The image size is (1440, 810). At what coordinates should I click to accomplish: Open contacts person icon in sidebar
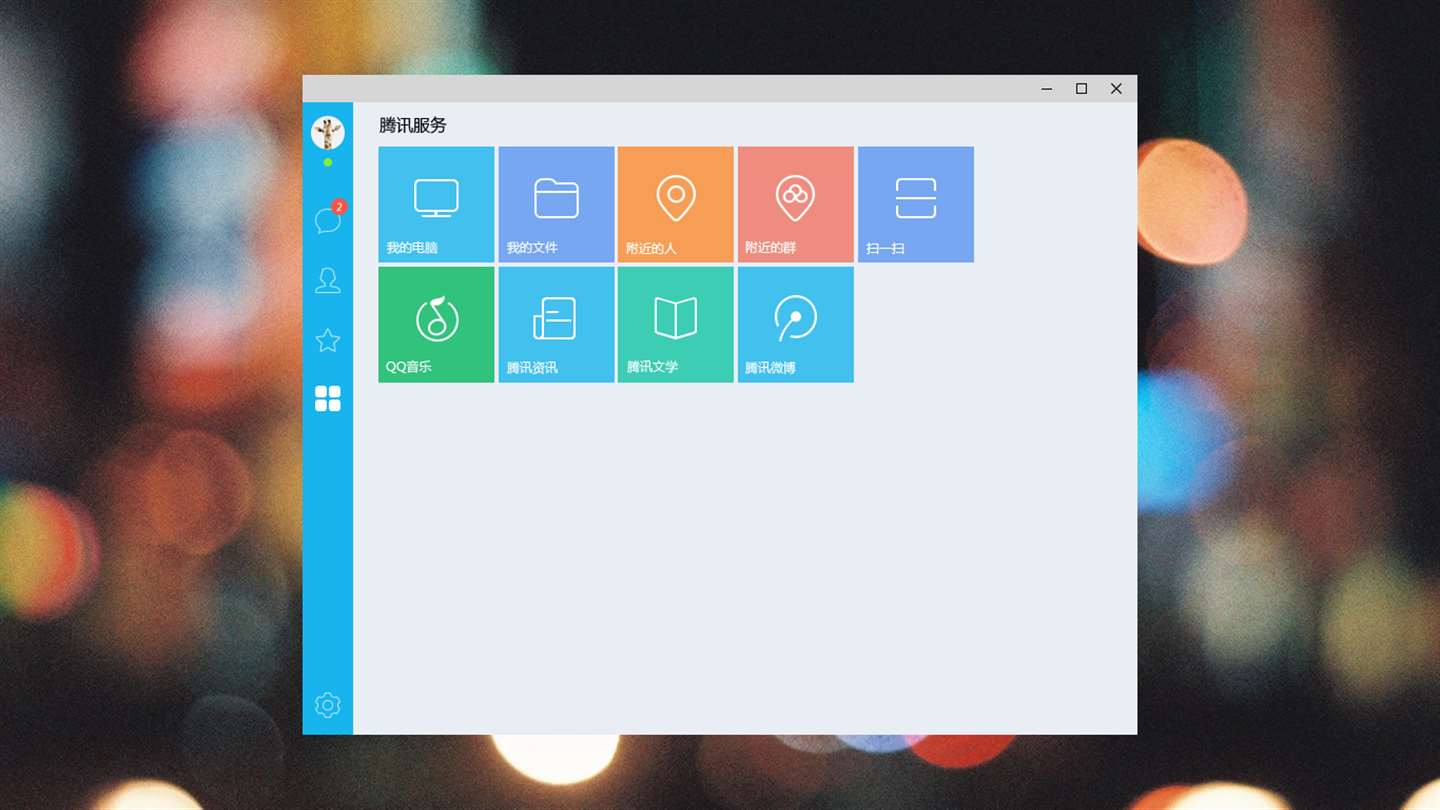(x=328, y=281)
